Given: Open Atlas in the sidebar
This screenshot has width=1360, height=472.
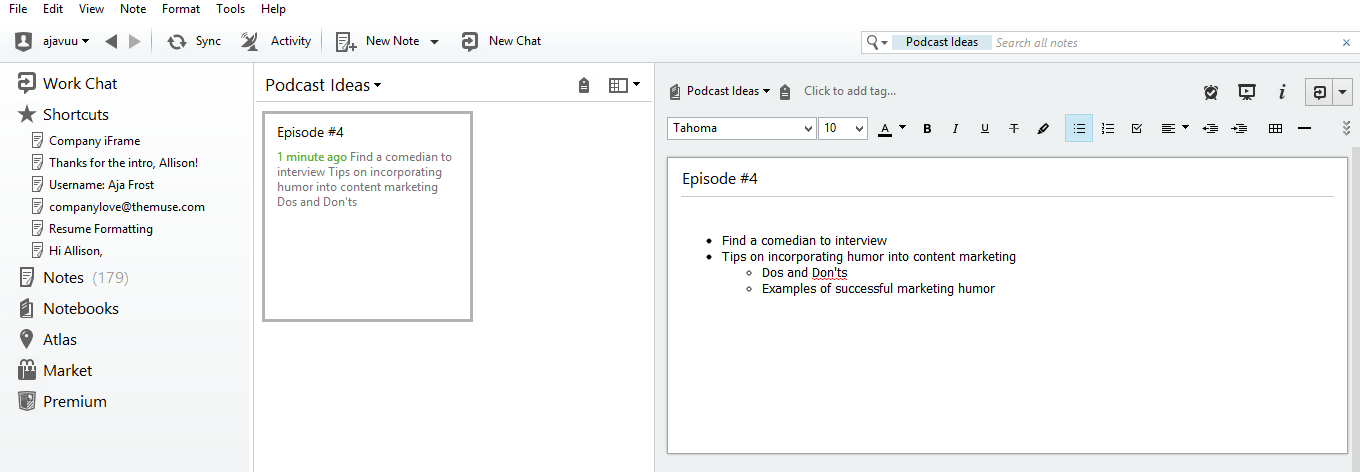Looking at the screenshot, I should coord(48,339).
